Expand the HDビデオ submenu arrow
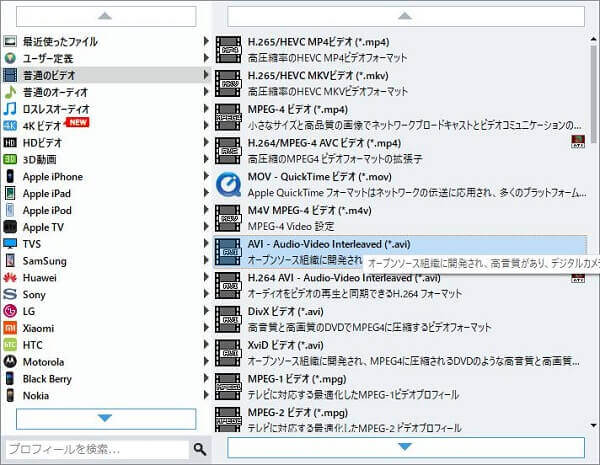The image size is (600, 465). click(x=206, y=142)
